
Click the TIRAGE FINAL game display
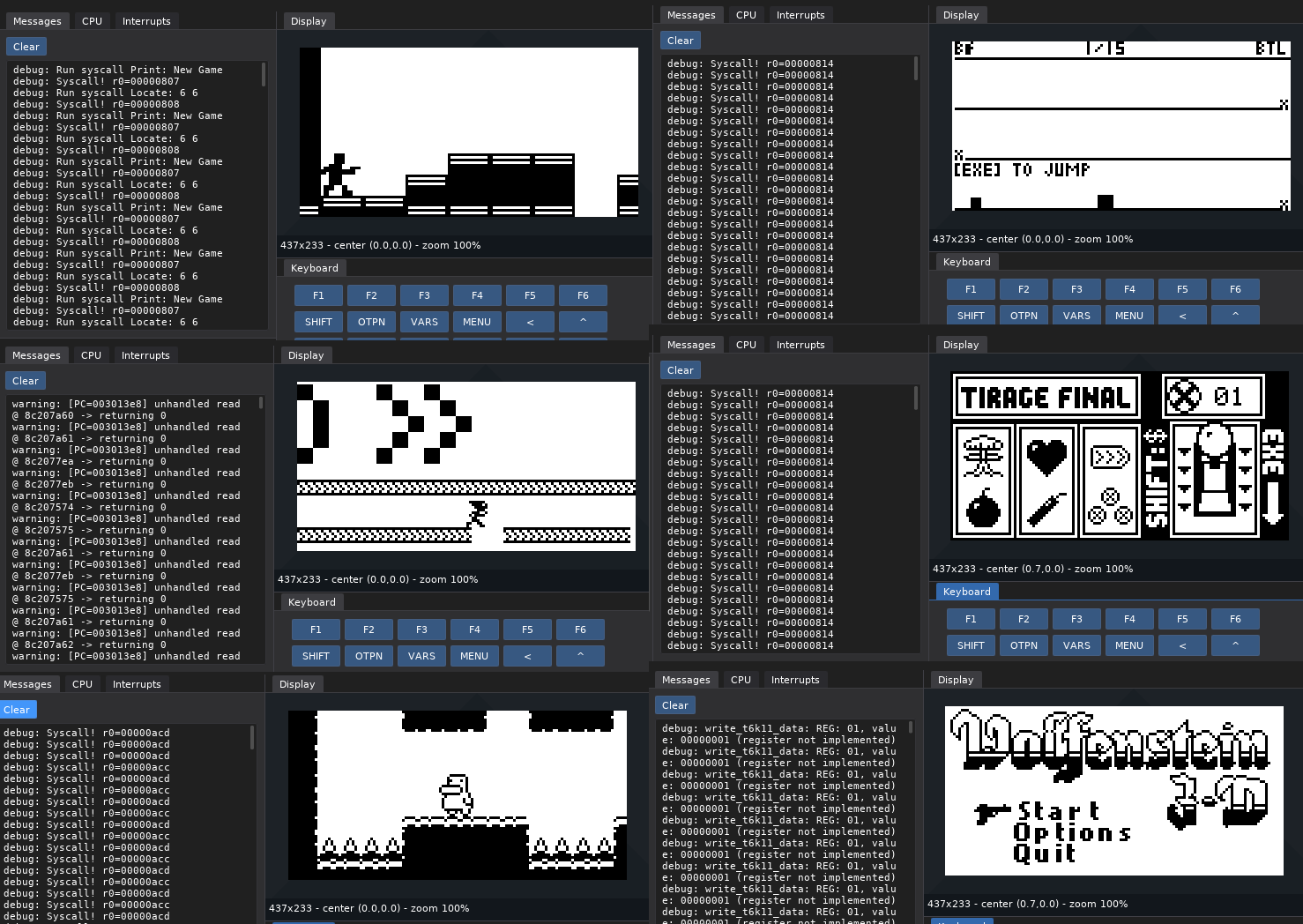click(1120, 456)
